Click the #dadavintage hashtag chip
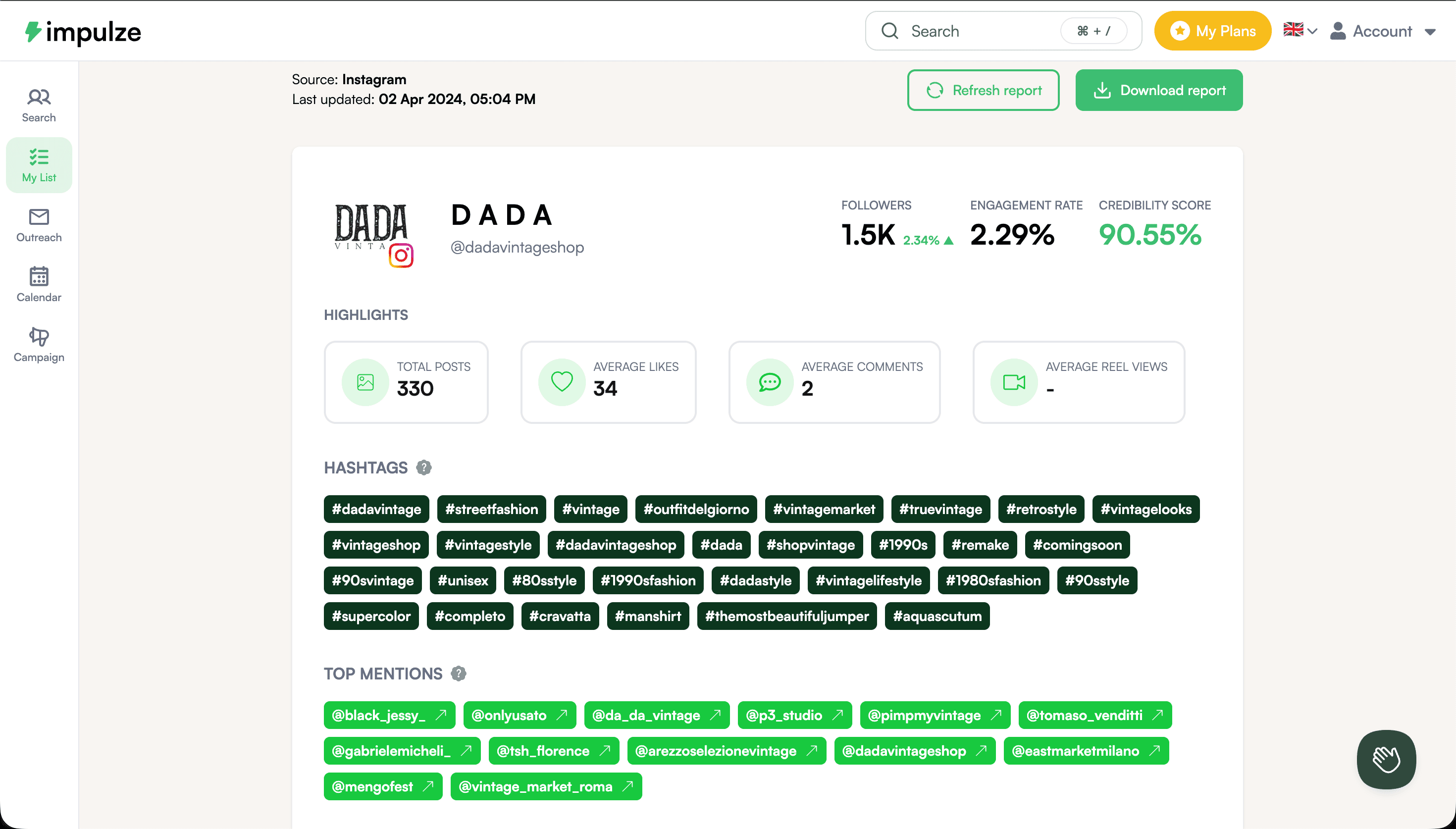The height and width of the screenshot is (829, 1456). [x=376, y=509]
